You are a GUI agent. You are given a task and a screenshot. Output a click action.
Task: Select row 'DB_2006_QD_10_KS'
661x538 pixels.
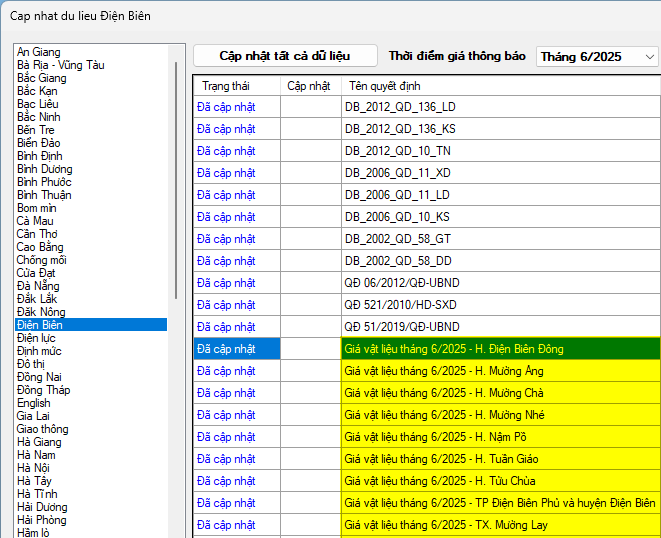tap(427, 217)
